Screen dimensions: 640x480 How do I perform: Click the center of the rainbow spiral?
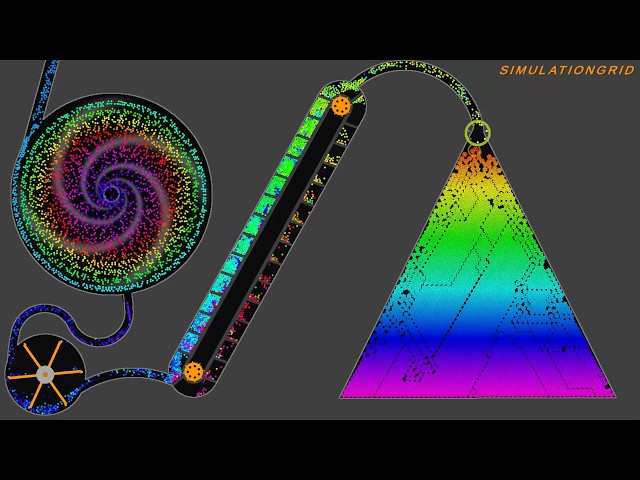[x=111, y=194]
